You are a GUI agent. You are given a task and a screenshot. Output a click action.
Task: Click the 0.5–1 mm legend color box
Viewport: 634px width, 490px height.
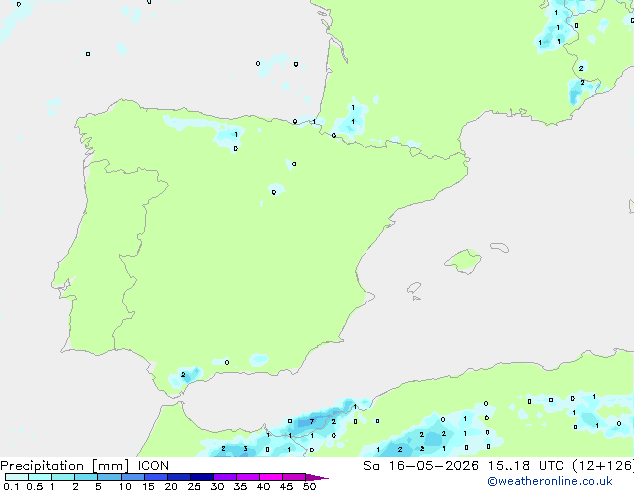pos(40,477)
